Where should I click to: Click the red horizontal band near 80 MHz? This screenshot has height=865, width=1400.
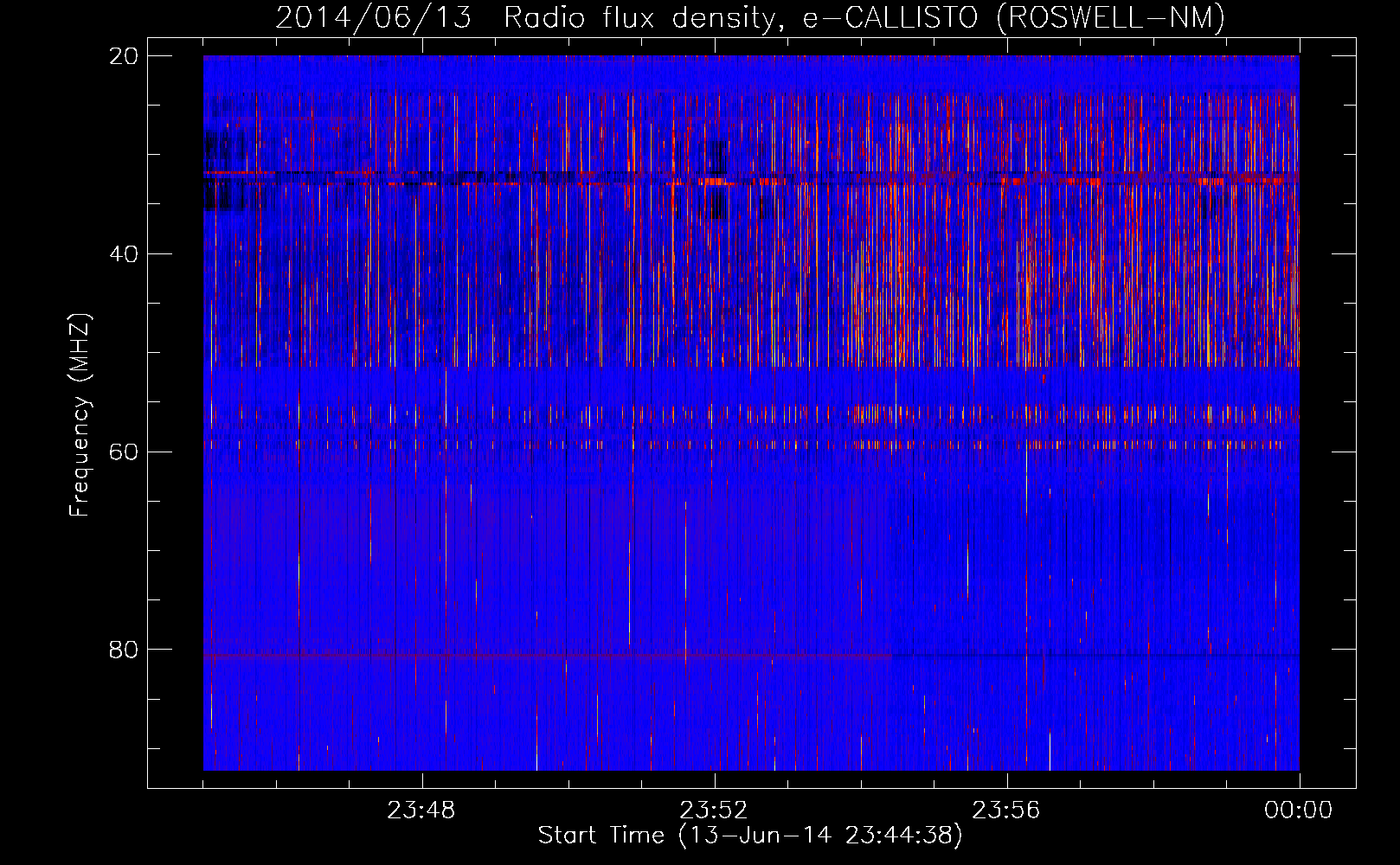tap(548, 657)
